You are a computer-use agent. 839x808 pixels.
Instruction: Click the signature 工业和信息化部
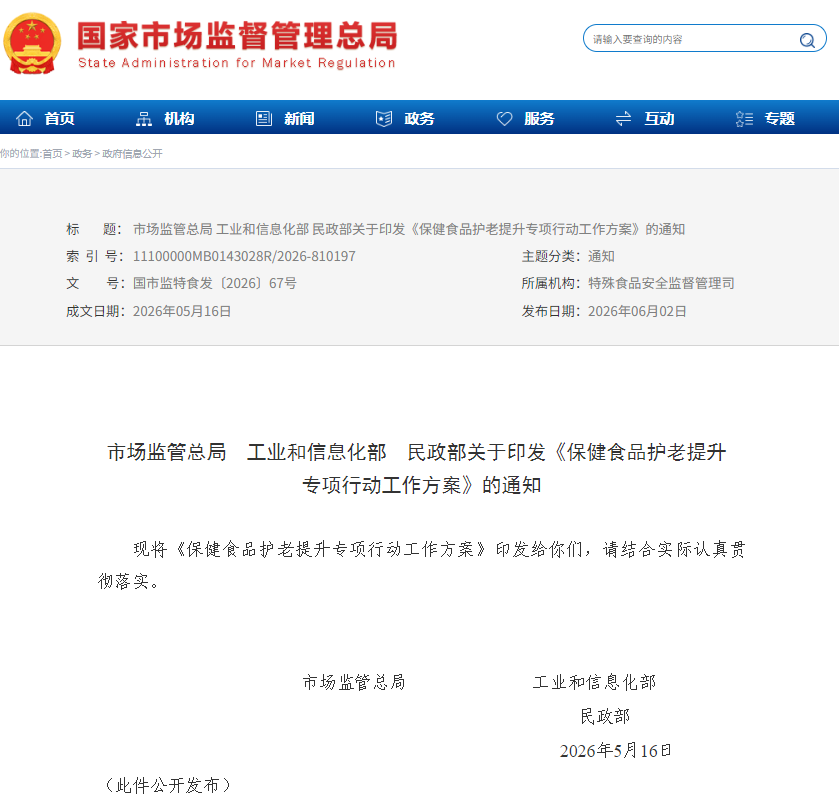(594, 682)
